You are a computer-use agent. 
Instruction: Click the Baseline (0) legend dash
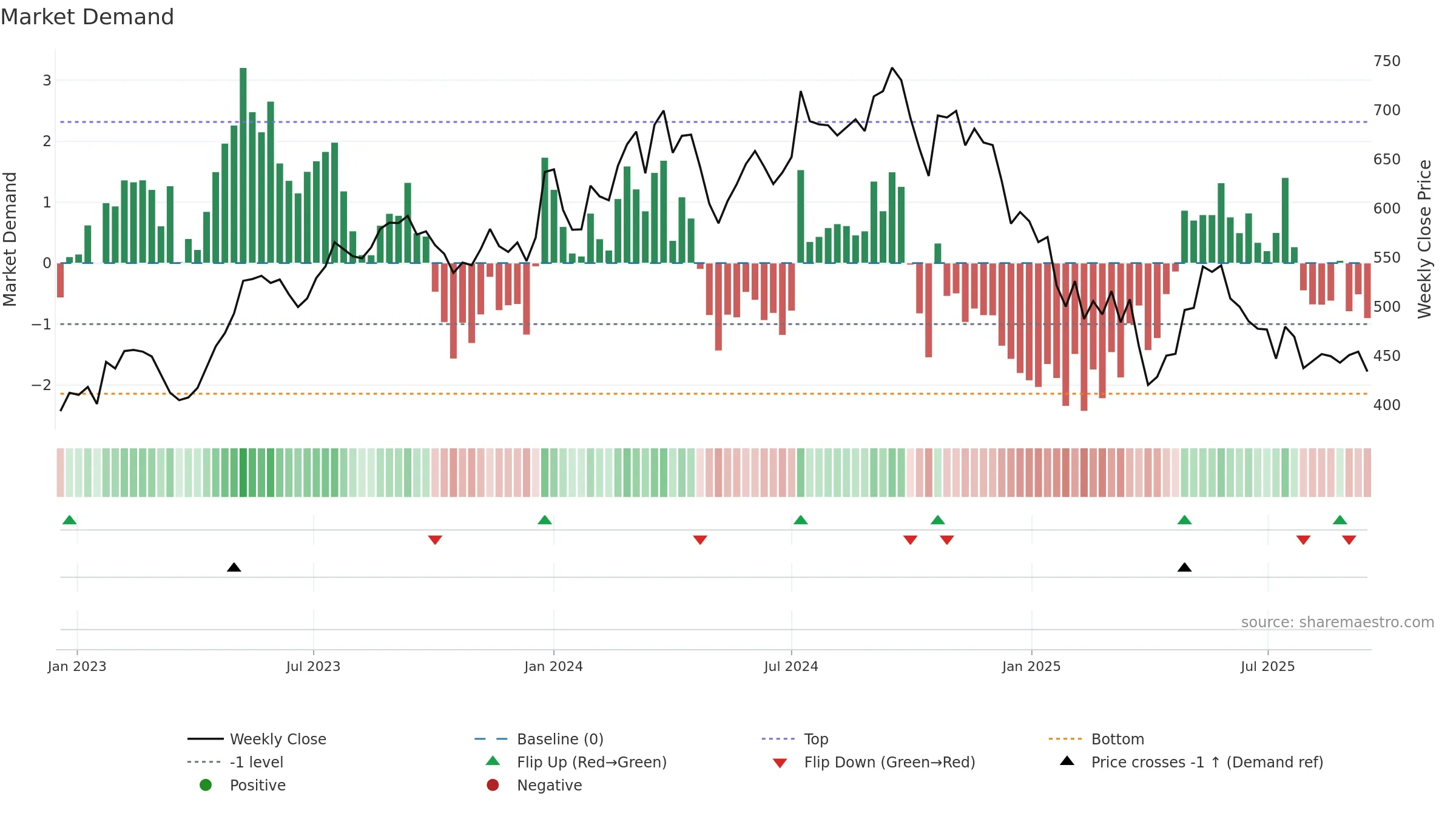click(491, 739)
